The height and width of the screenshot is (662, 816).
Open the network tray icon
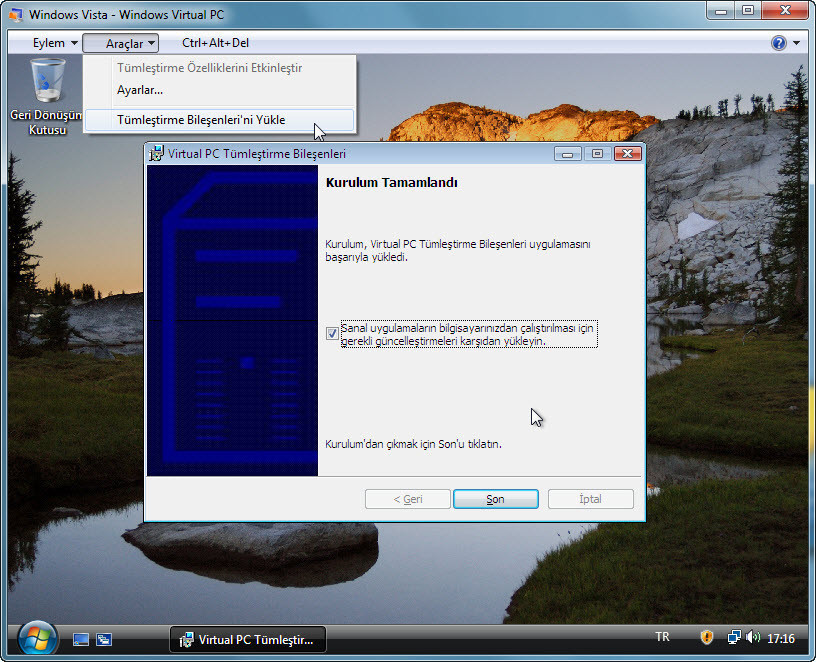click(734, 637)
